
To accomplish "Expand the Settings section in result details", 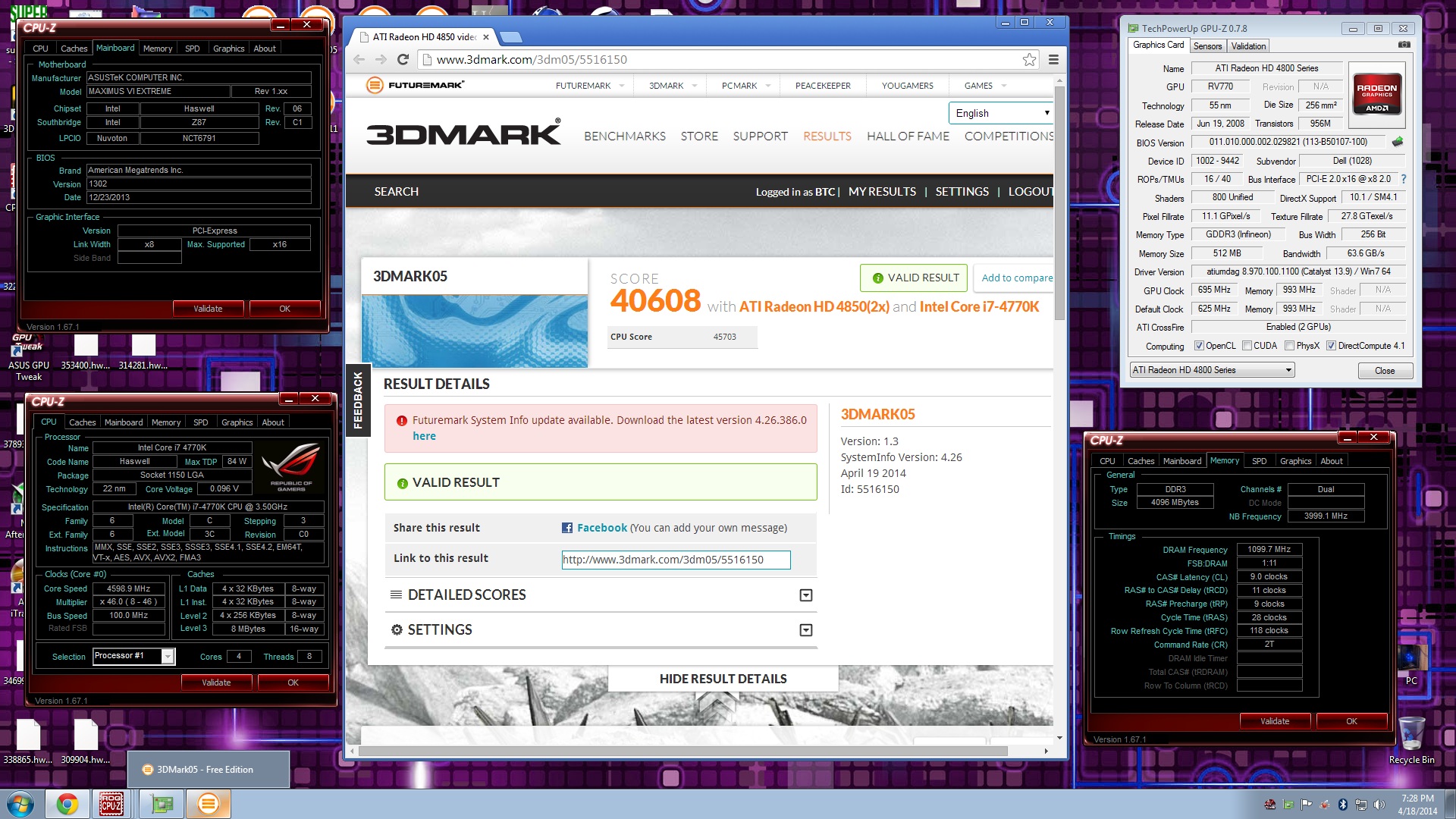I will 806,630.
